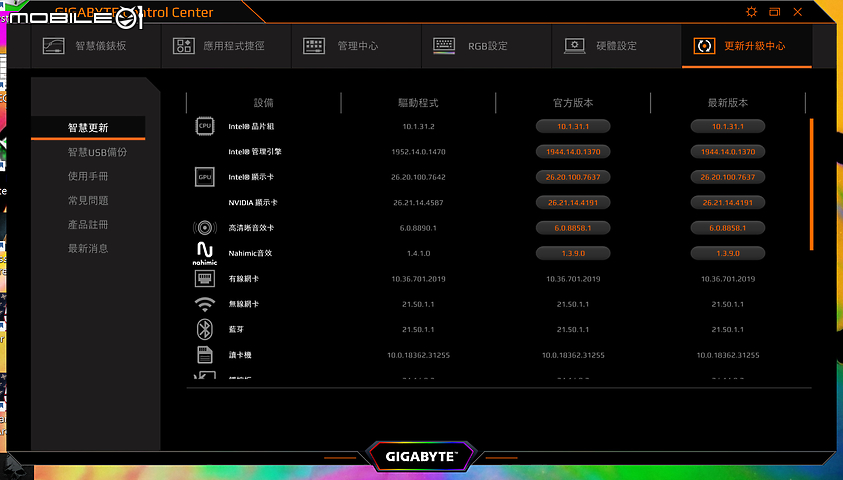The height and width of the screenshot is (480, 843).
Task: Click the Nahimic音效 device name
Action: (250, 253)
